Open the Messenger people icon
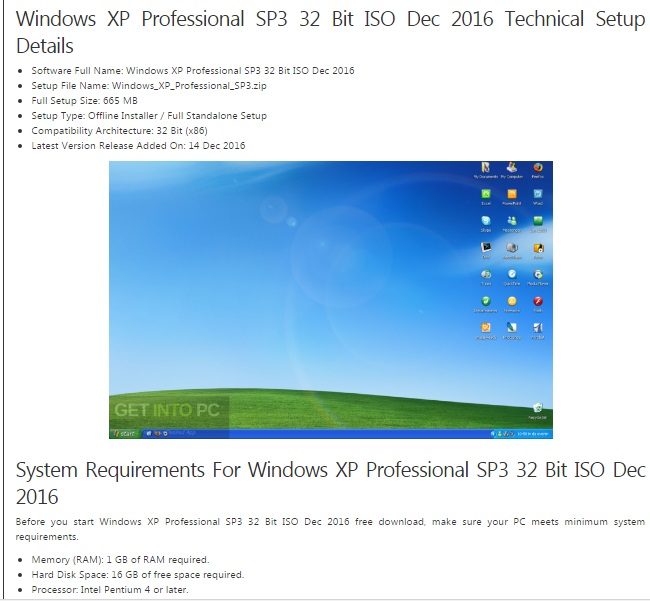Viewport: 650px width, 601px height. click(512, 224)
